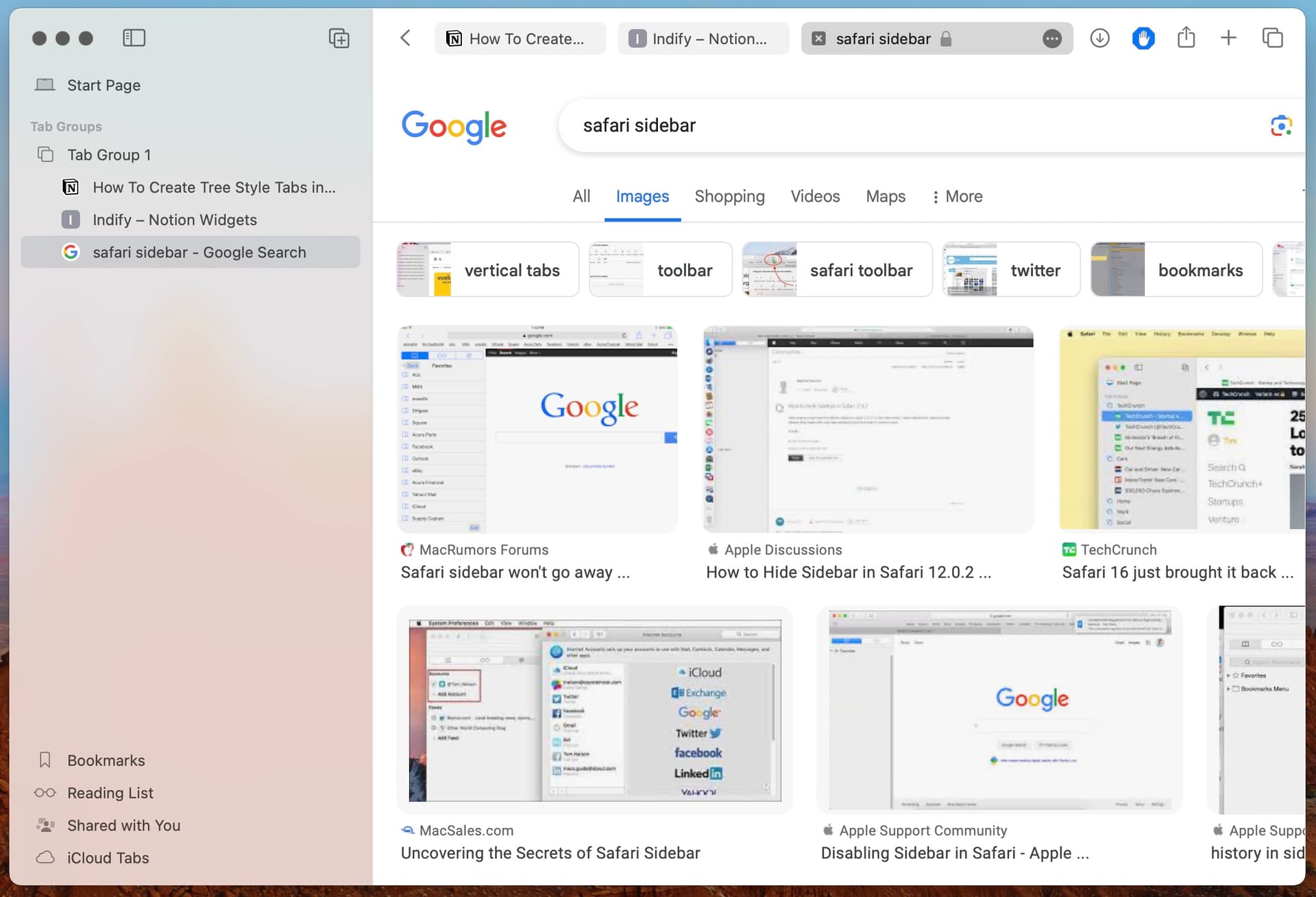Expand the More search categories menu

click(957, 197)
